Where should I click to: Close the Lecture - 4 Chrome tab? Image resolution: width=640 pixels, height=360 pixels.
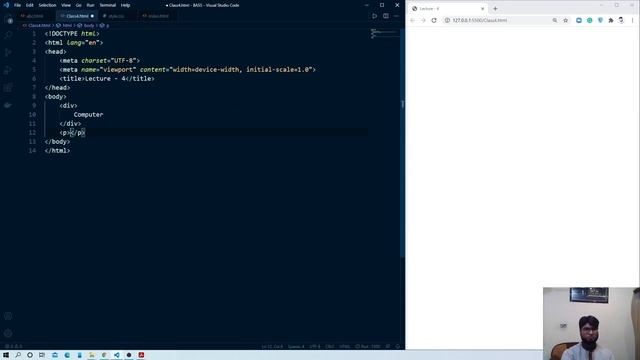click(x=482, y=9)
